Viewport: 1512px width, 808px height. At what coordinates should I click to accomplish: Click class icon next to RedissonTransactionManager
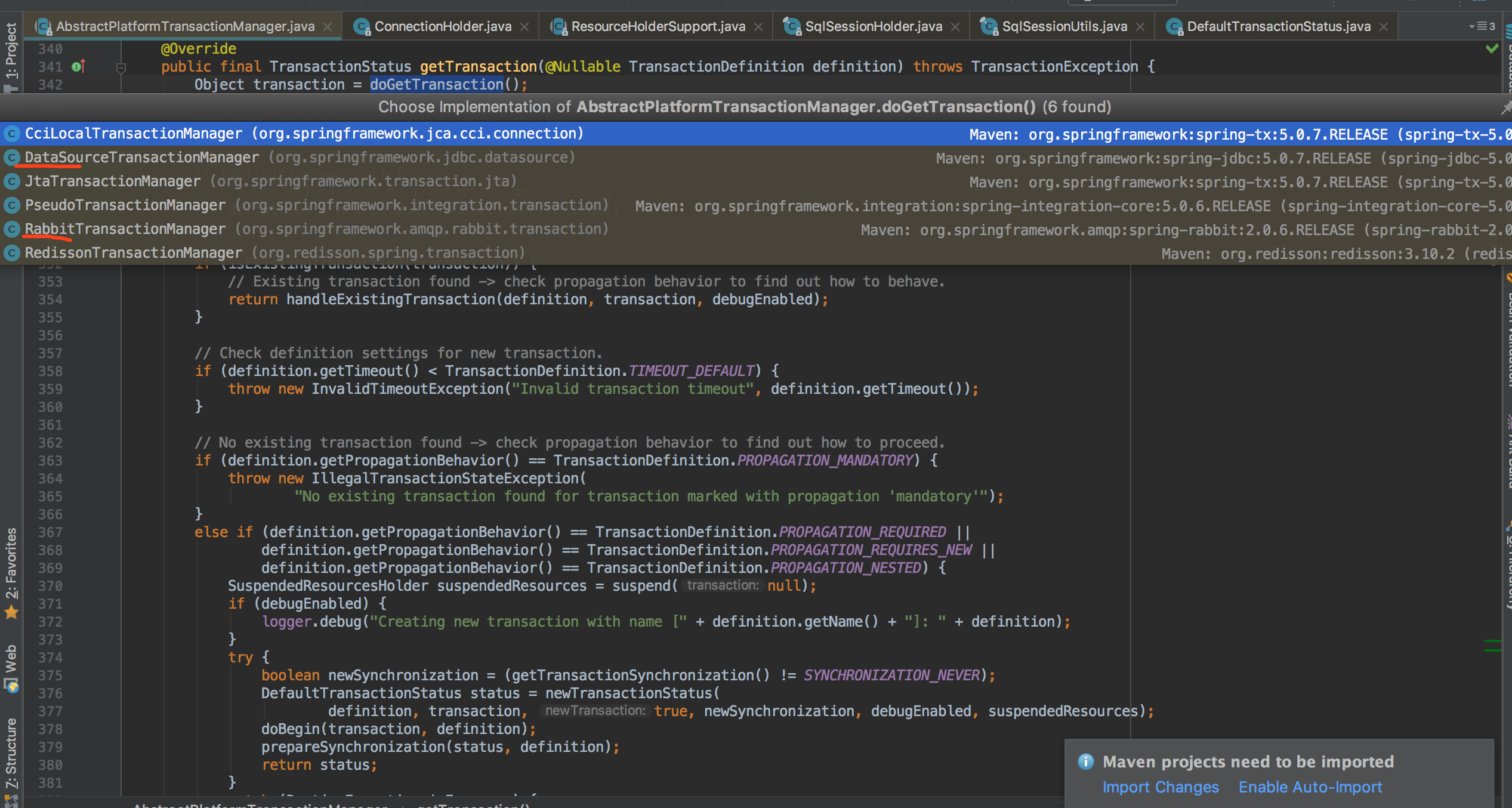point(11,253)
